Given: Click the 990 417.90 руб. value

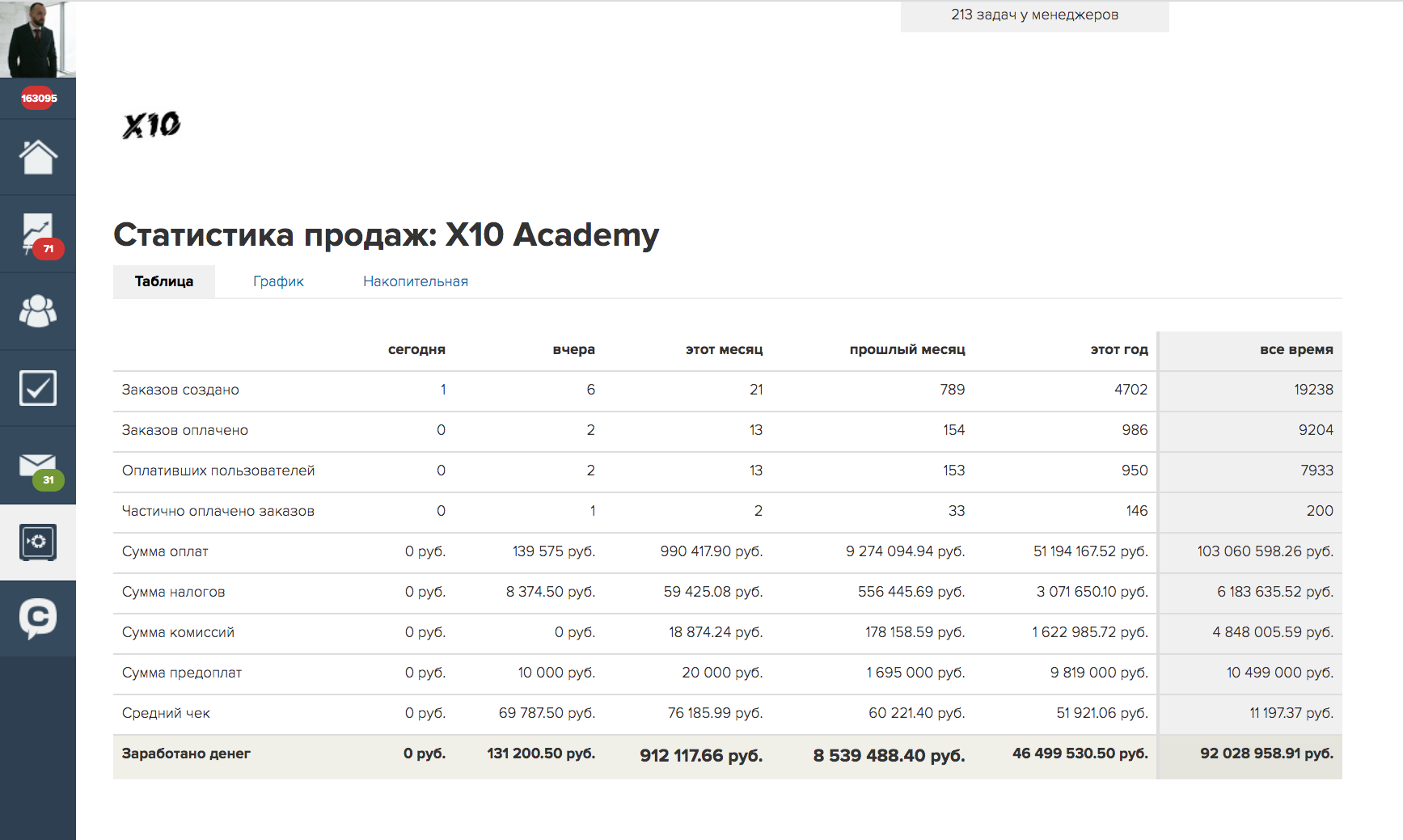Looking at the screenshot, I should [712, 551].
